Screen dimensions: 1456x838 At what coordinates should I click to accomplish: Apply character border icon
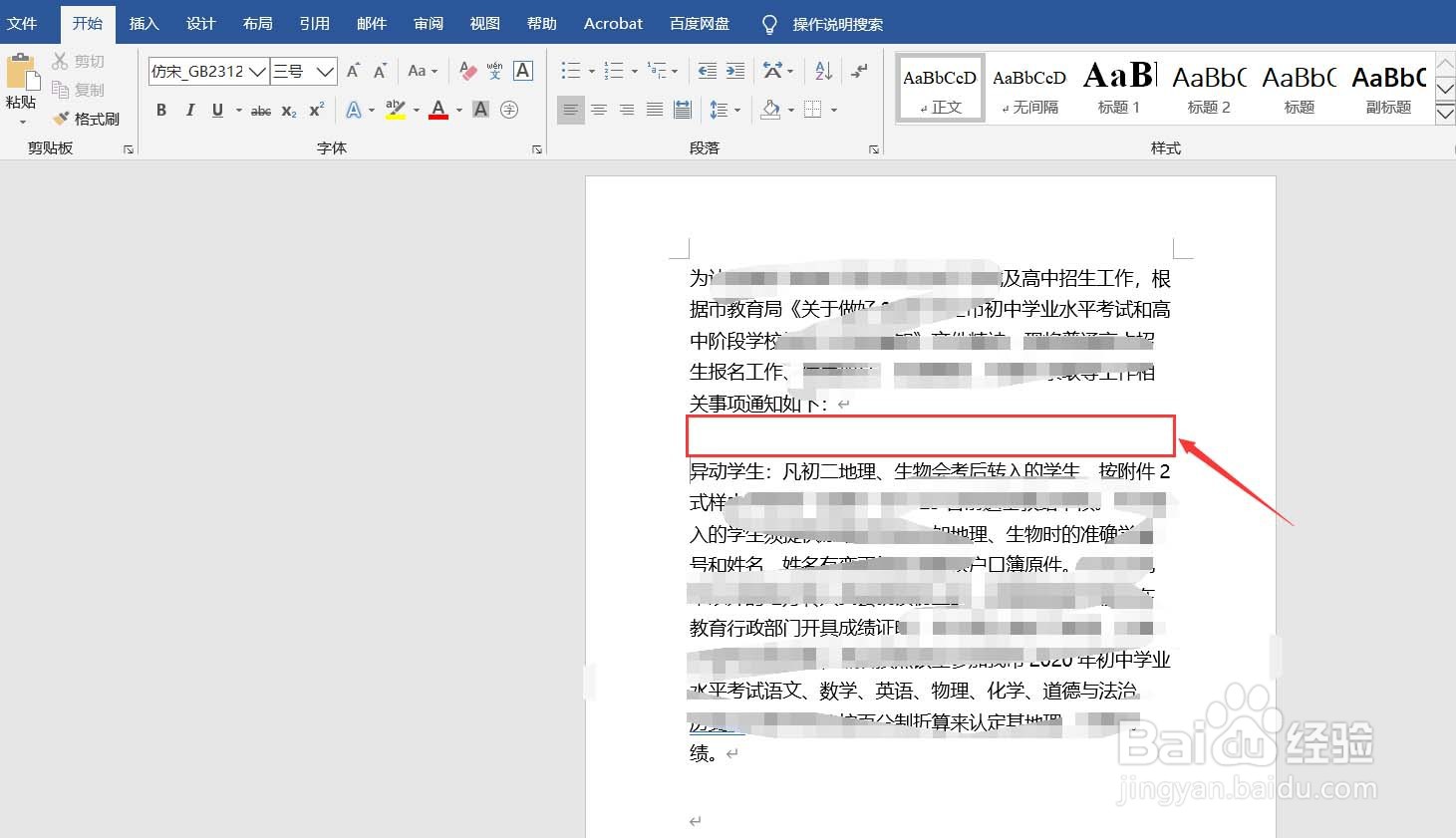click(522, 71)
